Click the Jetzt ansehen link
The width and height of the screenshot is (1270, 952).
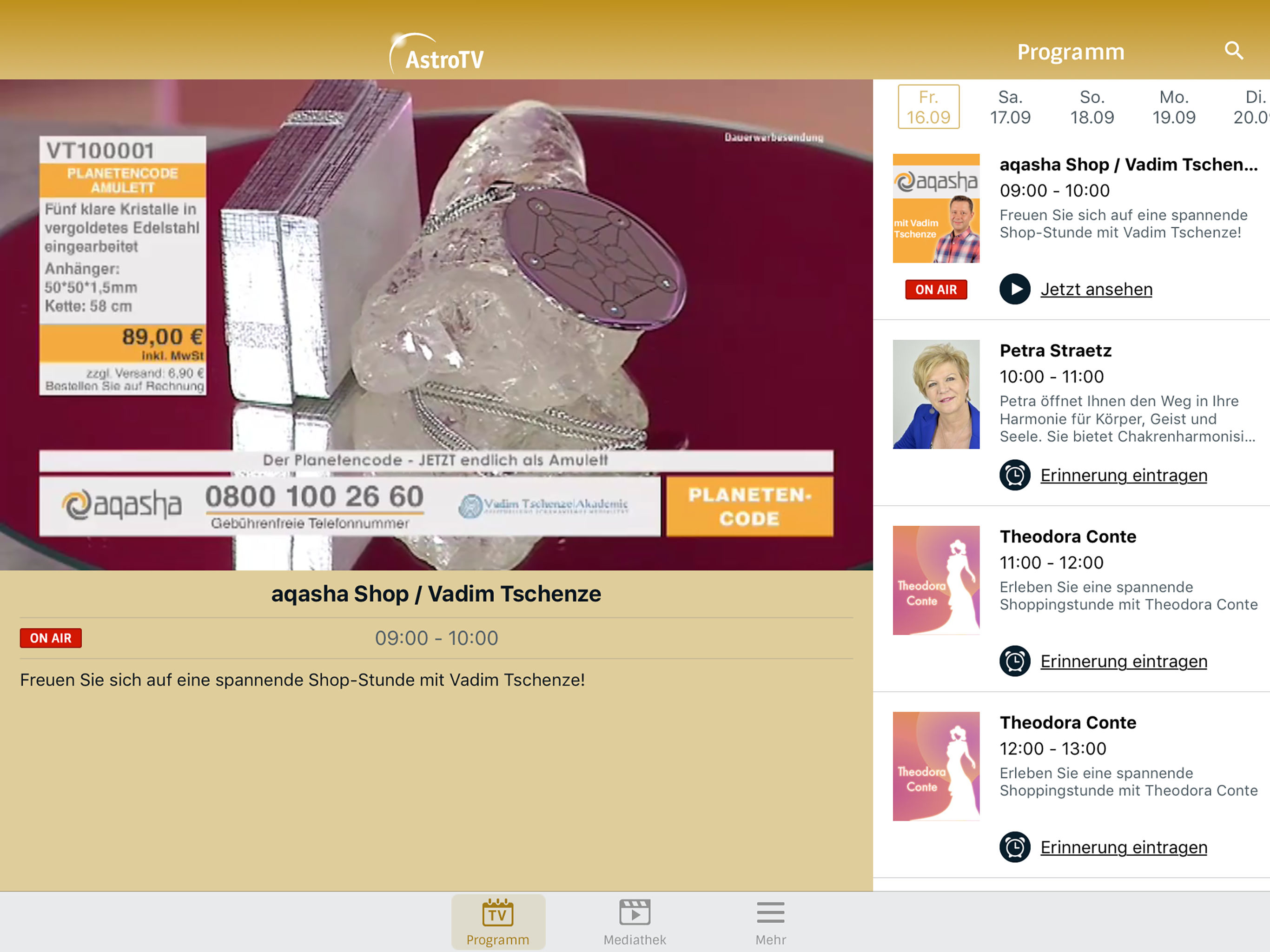1096,289
